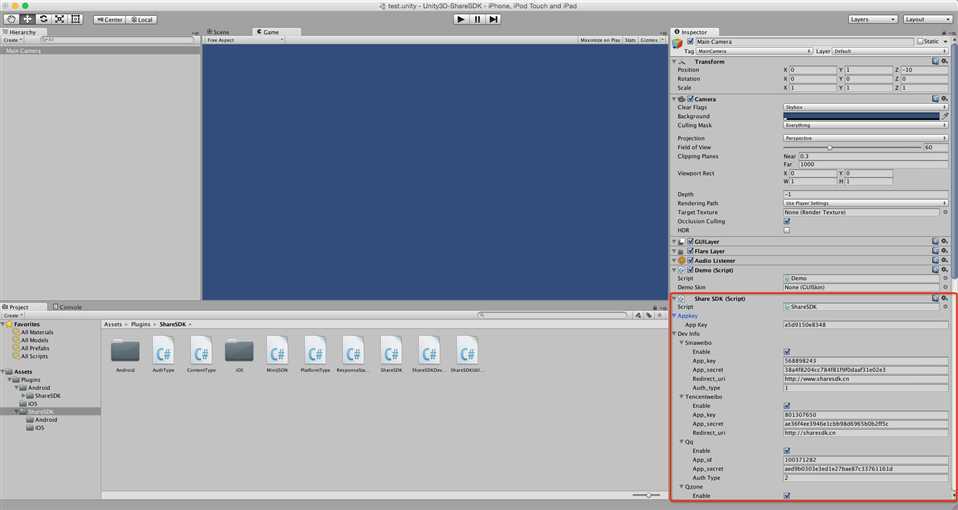
Task: Pause the game with the Pause button
Action: pyautogui.click(x=477, y=20)
